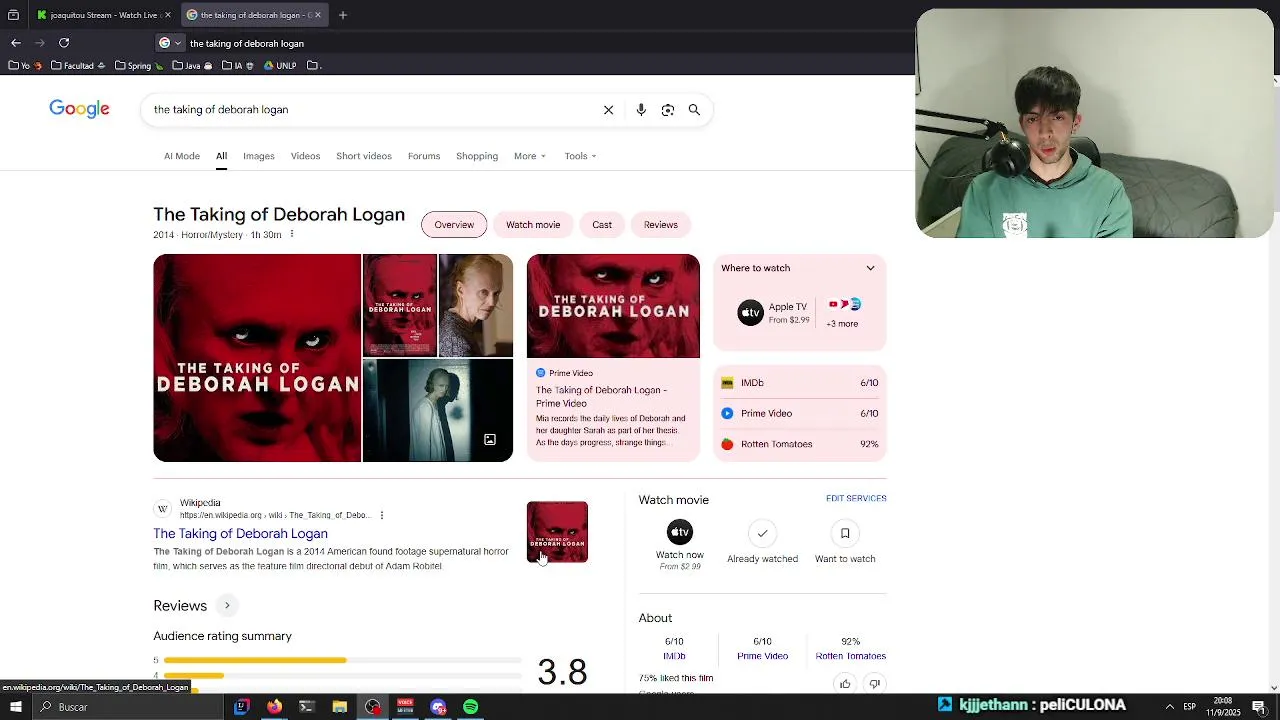The image size is (1280, 720).
Task: Open the Tools dropdown
Action: point(580,156)
